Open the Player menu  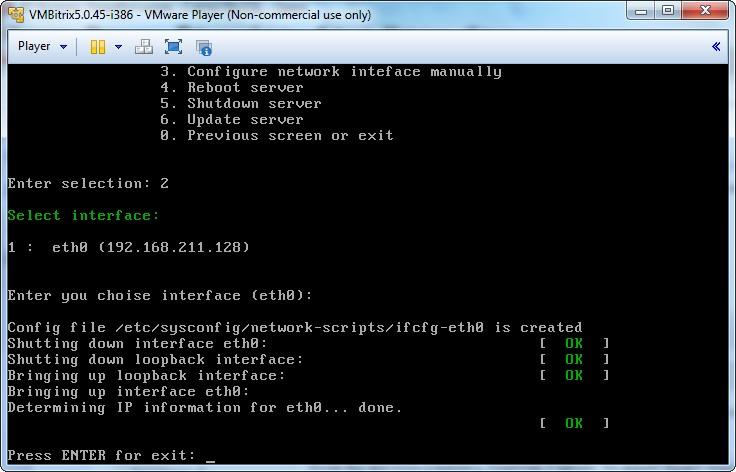[41, 46]
